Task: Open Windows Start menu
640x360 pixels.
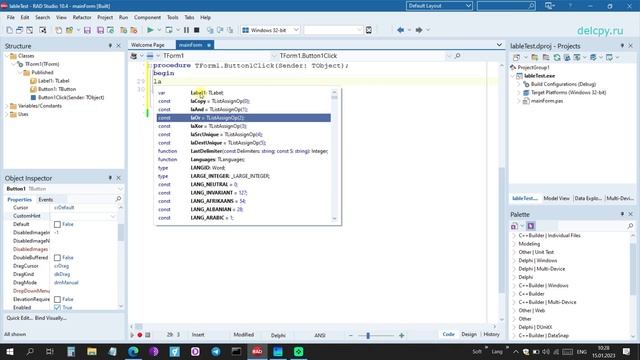Action: [9, 351]
